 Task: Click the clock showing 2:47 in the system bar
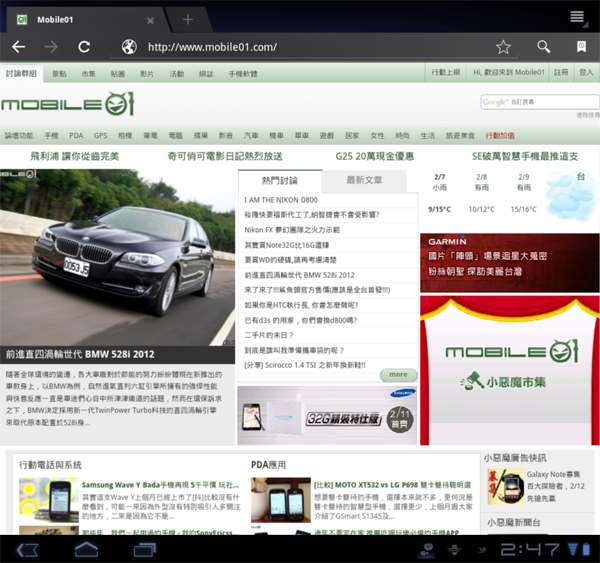click(530, 550)
